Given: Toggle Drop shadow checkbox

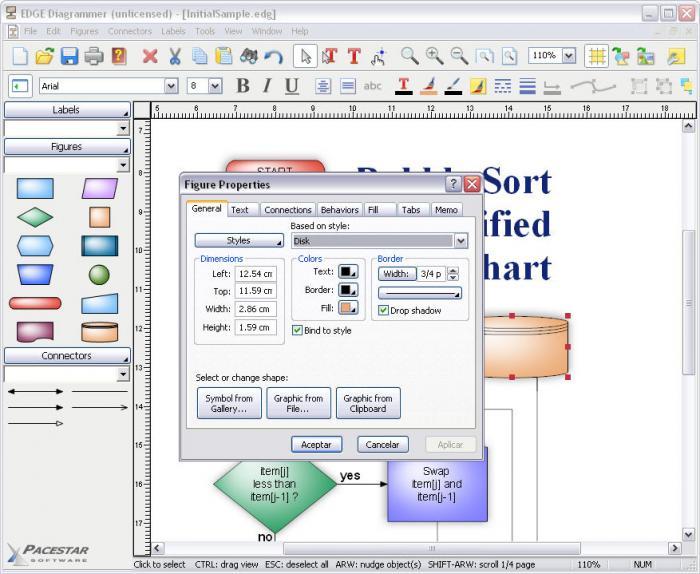Looking at the screenshot, I should 383,310.
